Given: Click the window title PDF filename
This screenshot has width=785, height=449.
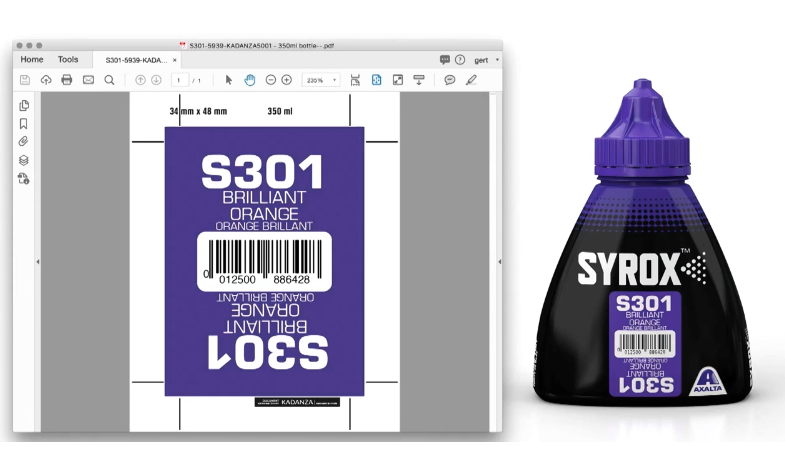Looking at the screenshot, I should (261, 46).
